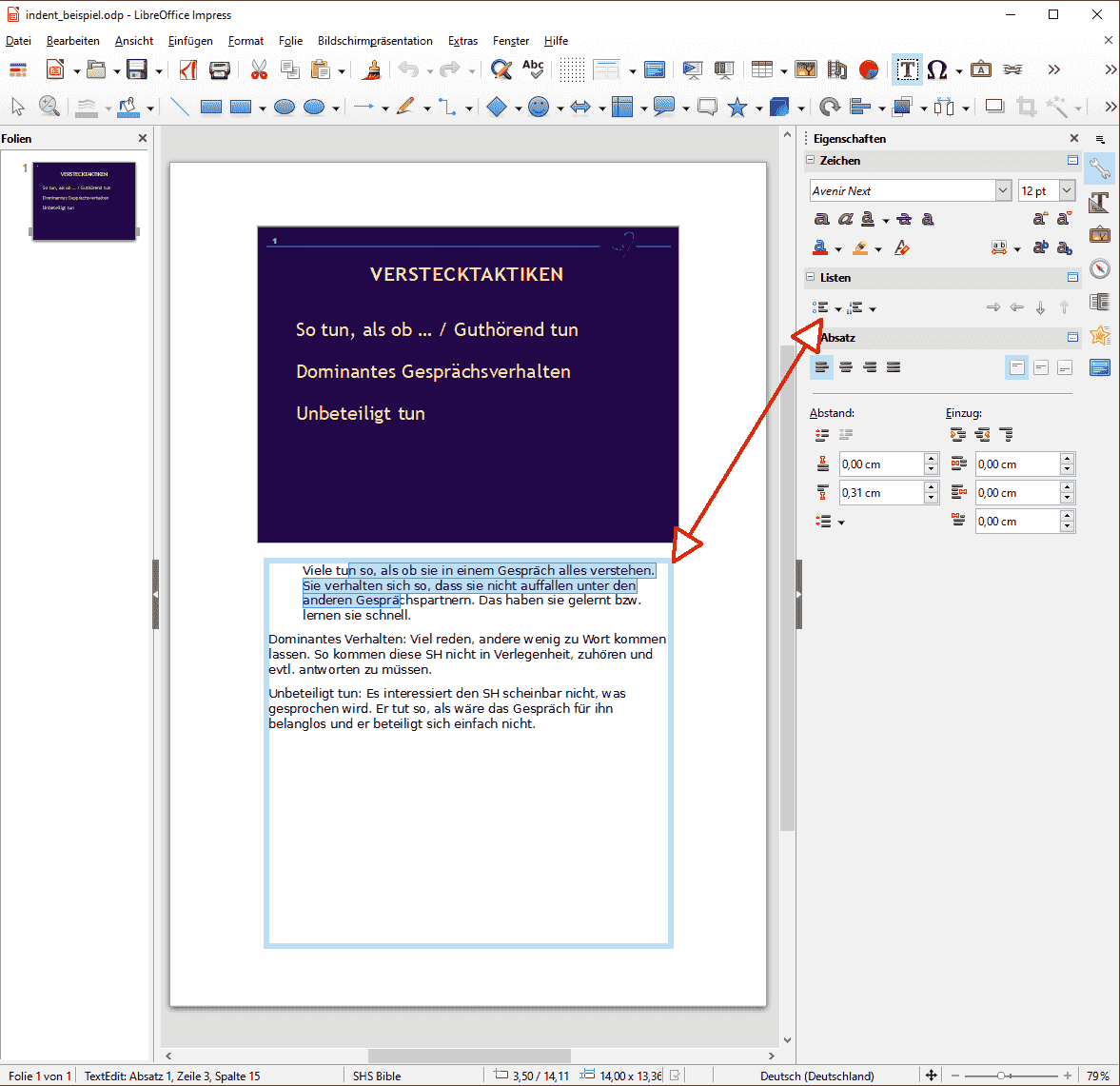Open Zeichen section more options

pyautogui.click(x=1072, y=160)
